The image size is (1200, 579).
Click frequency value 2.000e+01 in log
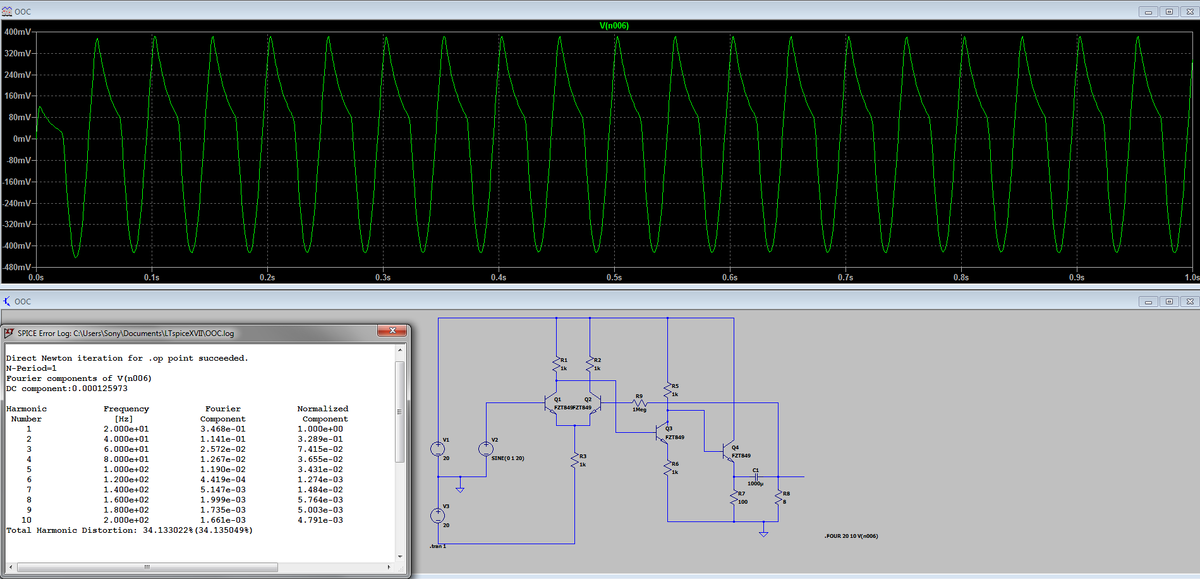coord(126,428)
